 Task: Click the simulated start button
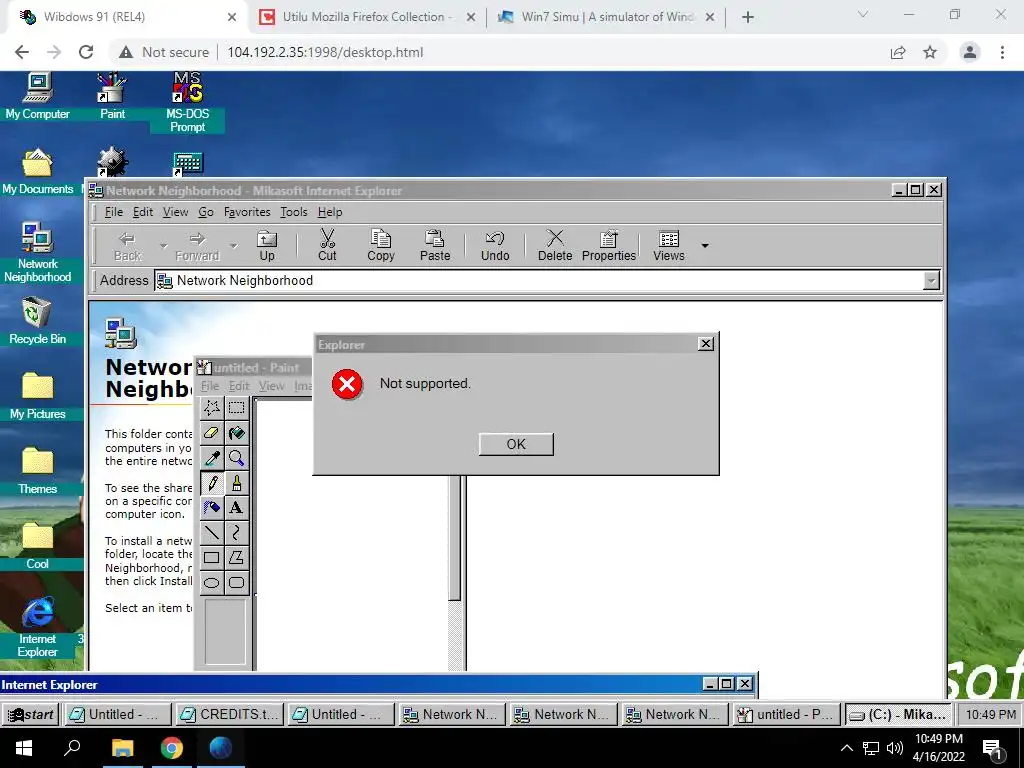click(x=30, y=714)
